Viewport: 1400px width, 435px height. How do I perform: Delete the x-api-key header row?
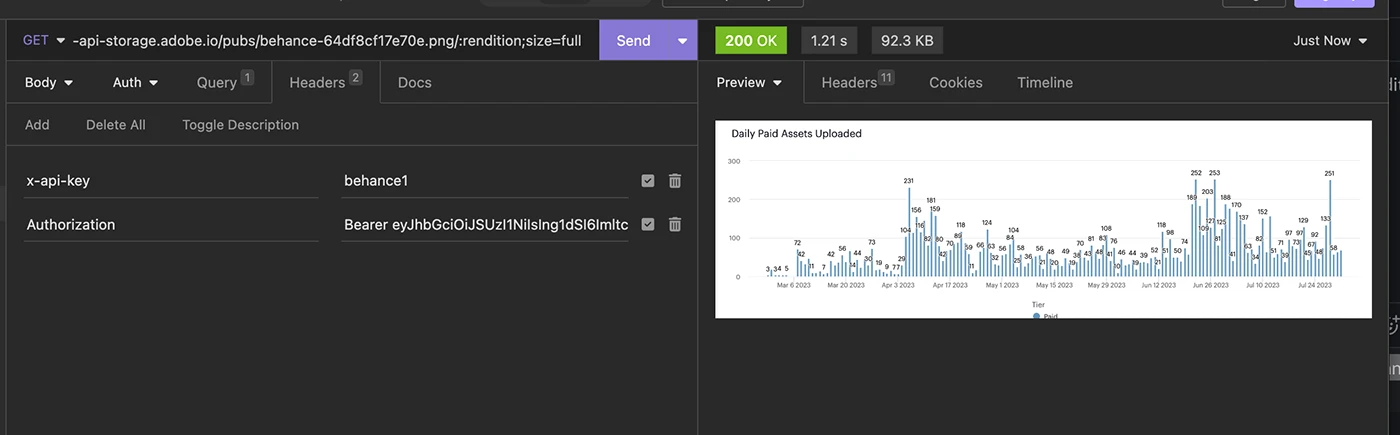(x=675, y=181)
